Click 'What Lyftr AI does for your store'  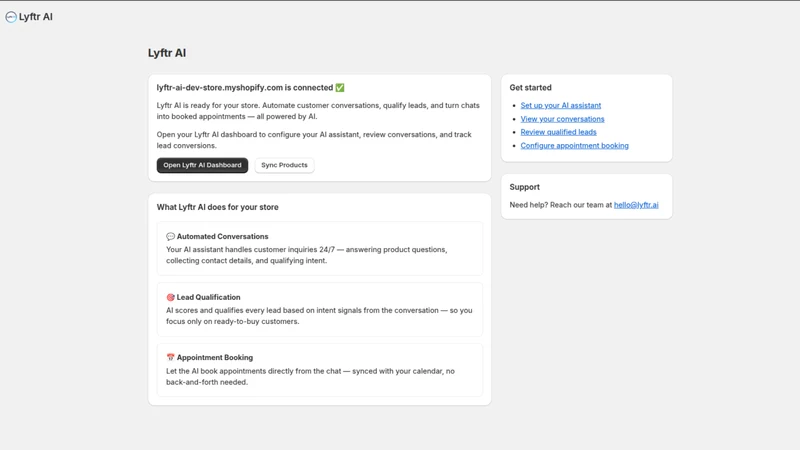217,207
